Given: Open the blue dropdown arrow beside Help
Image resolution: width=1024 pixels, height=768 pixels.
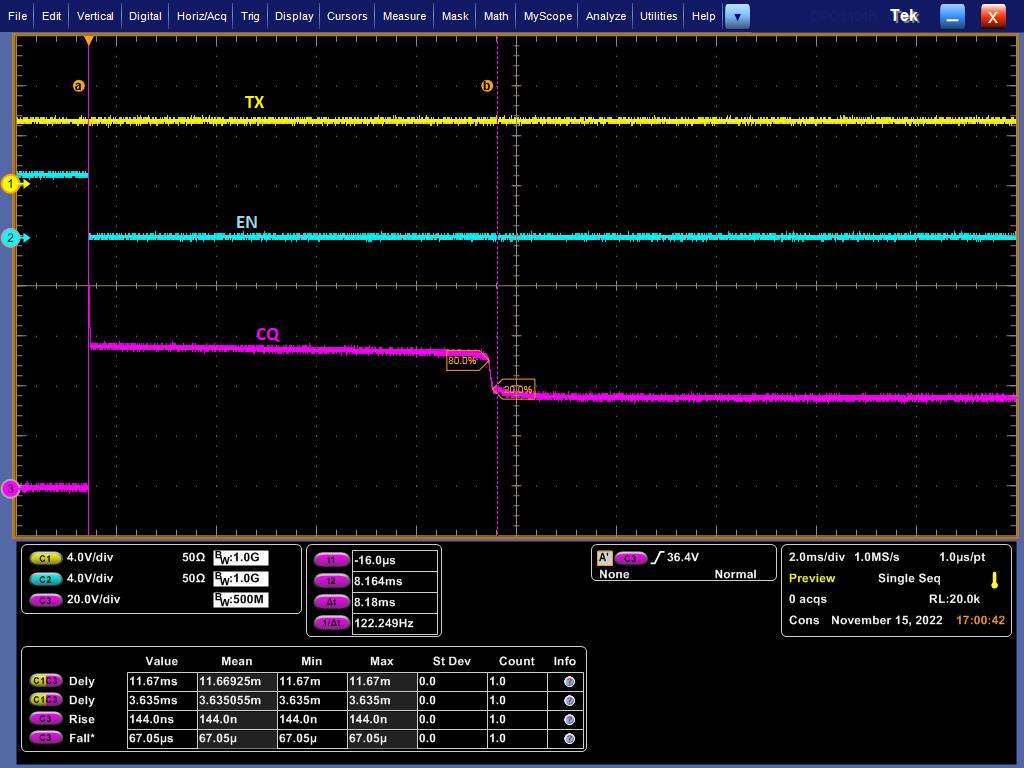Looking at the screenshot, I should 737,16.
